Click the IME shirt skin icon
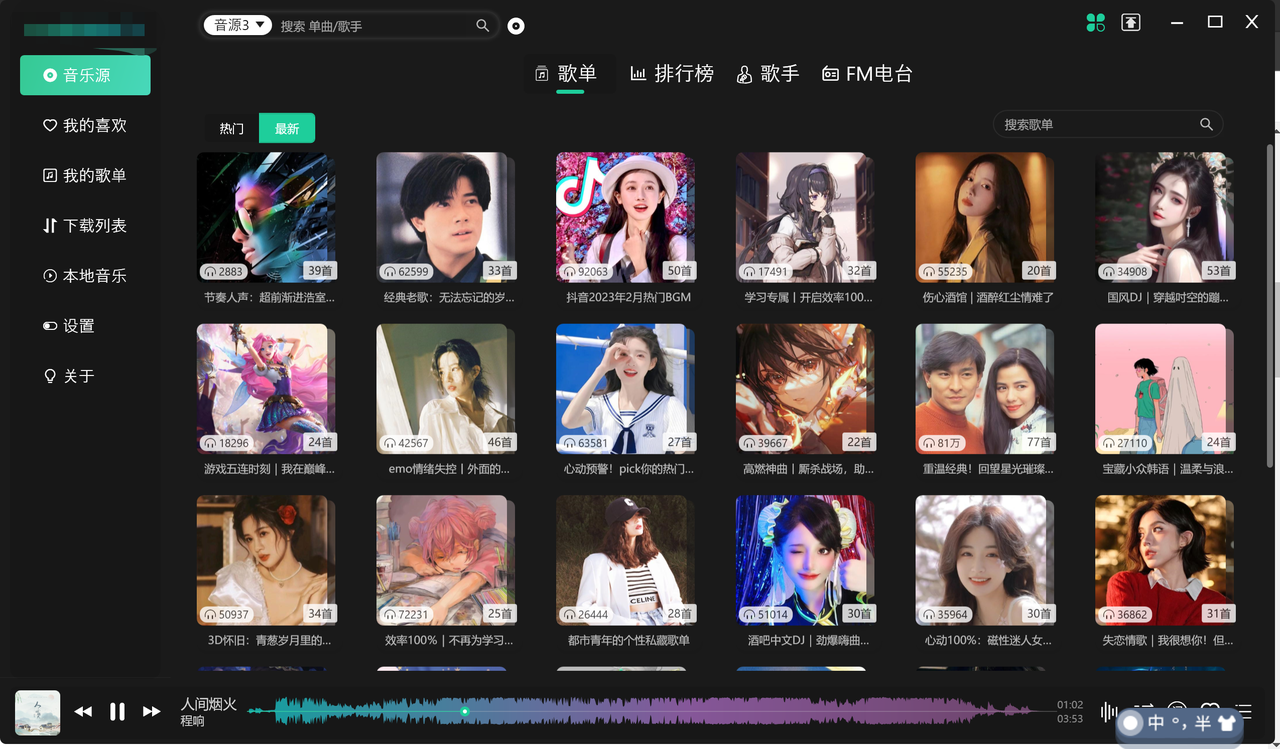This screenshot has height=749, width=1280. [1226, 723]
